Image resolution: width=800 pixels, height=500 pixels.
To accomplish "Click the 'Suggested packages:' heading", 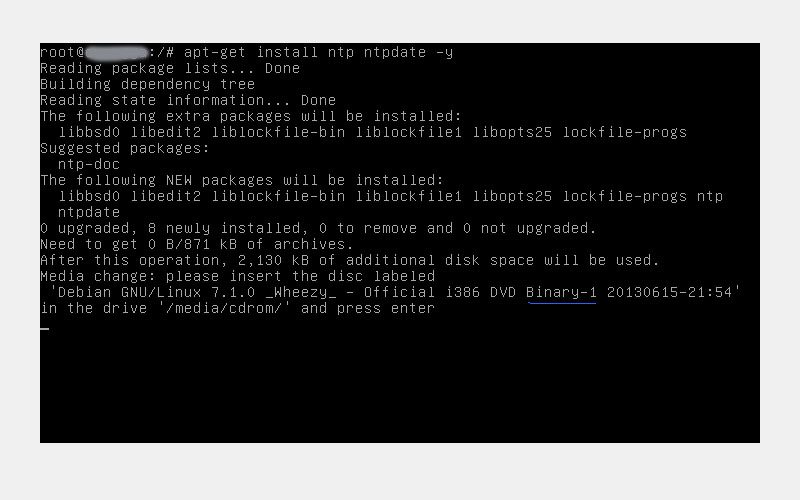I will pyautogui.click(x=125, y=148).
